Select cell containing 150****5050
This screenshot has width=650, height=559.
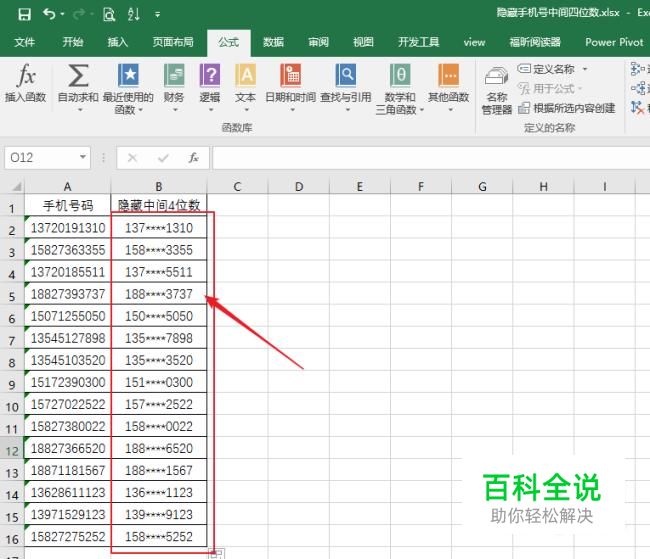point(159,316)
